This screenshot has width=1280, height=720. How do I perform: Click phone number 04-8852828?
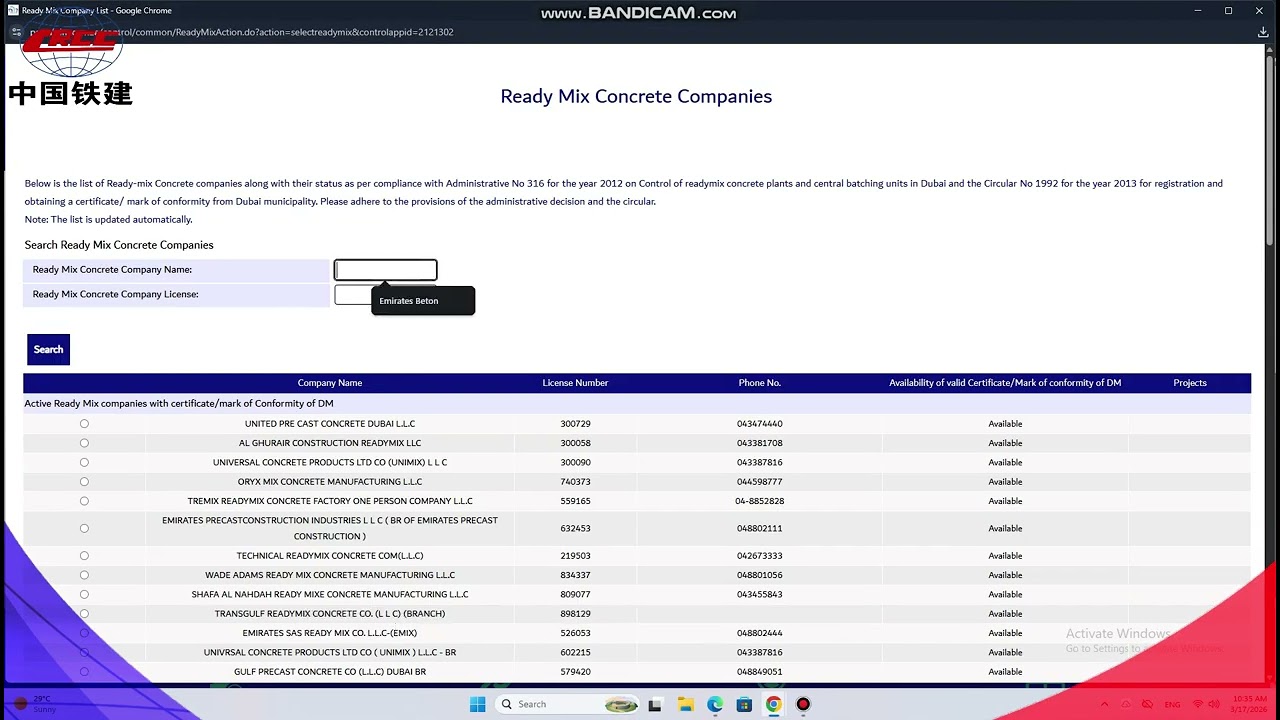tap(760, 501)
